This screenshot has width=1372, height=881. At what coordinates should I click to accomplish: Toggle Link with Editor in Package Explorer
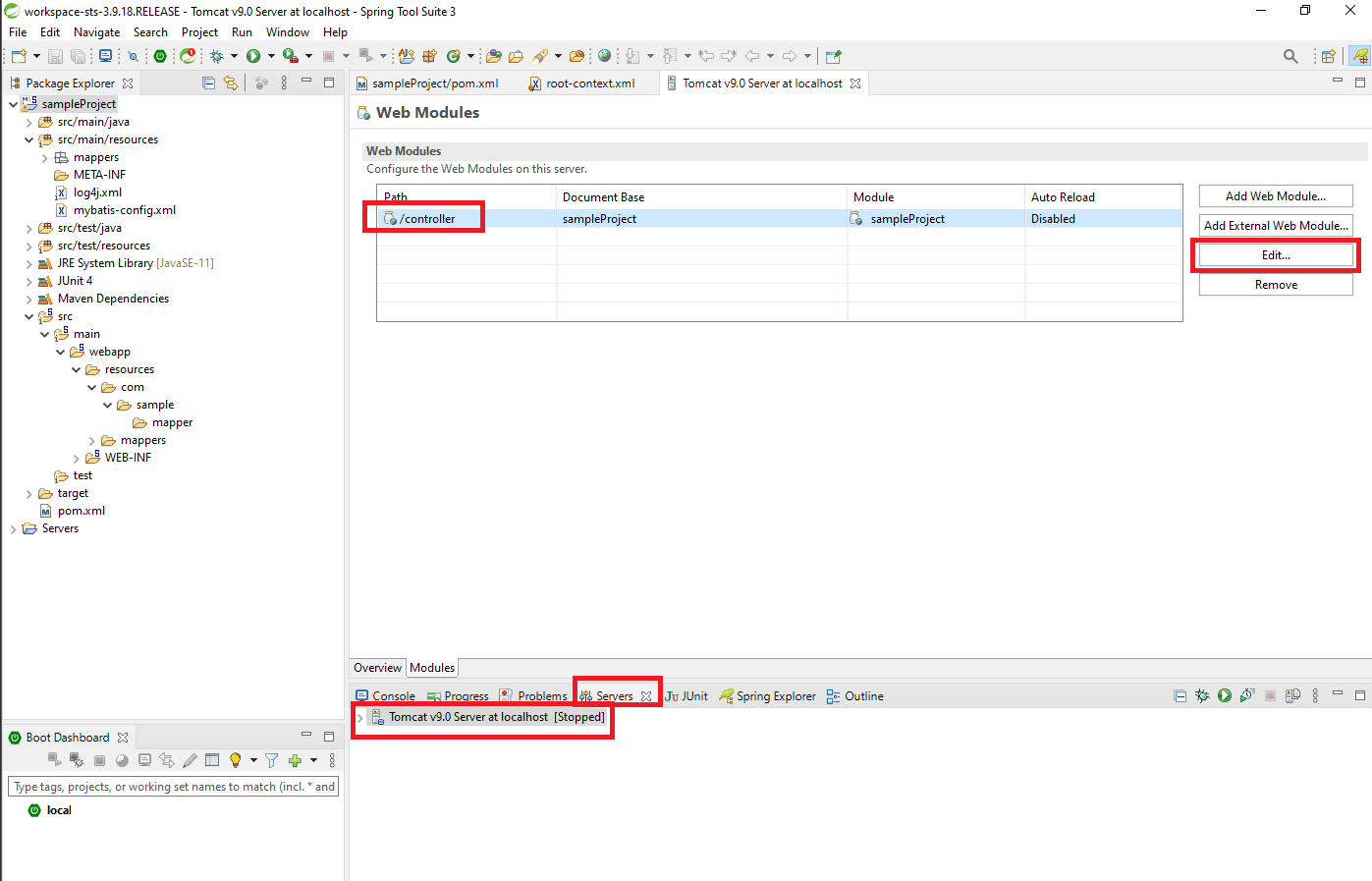[231, 83]
